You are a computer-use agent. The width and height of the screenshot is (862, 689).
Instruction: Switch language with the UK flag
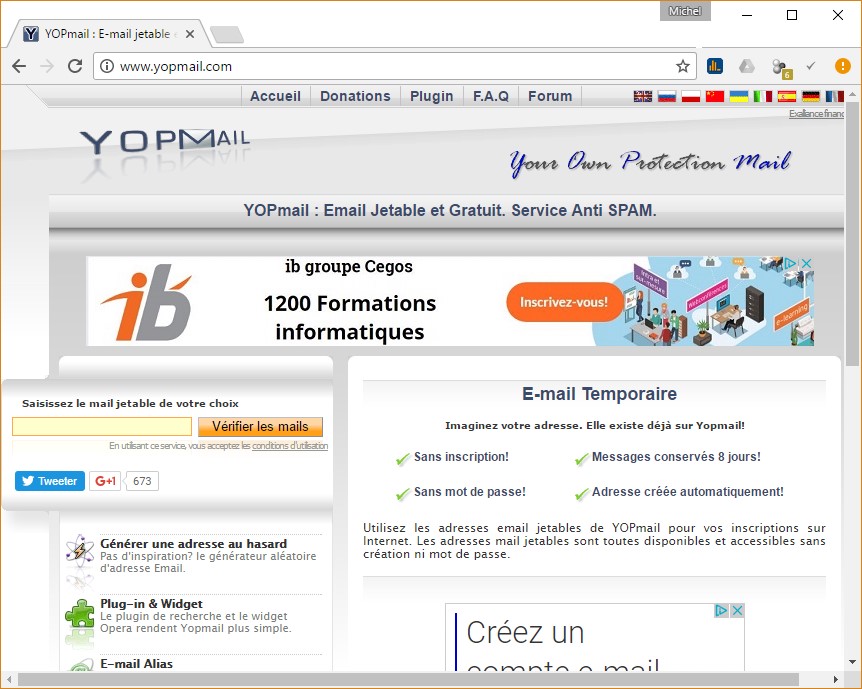[x=643, y=97]
